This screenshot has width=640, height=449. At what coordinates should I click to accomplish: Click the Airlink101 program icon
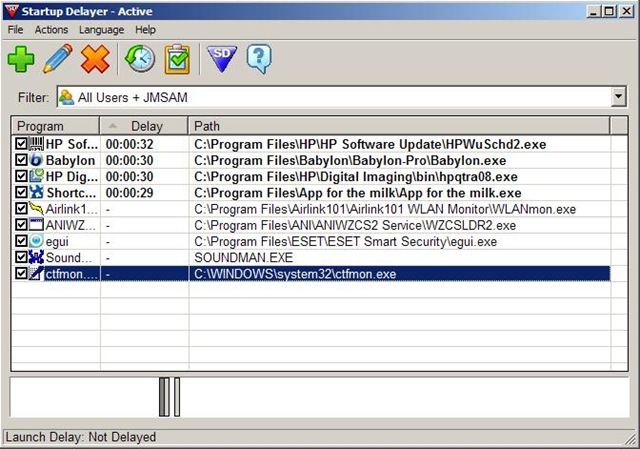click(36, 209)
